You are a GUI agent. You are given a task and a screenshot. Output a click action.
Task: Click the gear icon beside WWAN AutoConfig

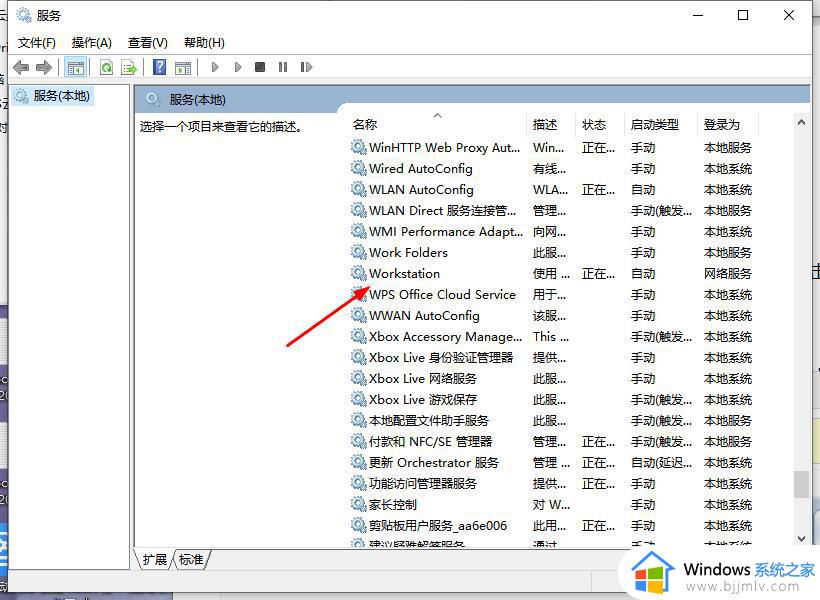pyautogui.click(x=358, y=315)
